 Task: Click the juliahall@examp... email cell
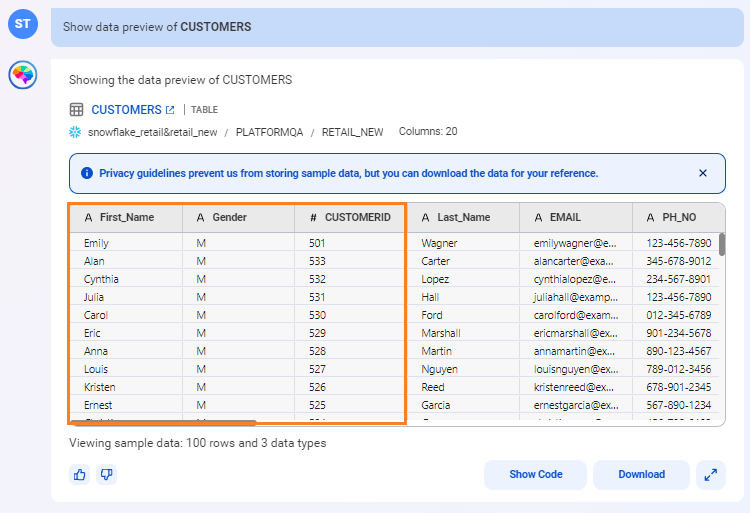click(576, 297)
